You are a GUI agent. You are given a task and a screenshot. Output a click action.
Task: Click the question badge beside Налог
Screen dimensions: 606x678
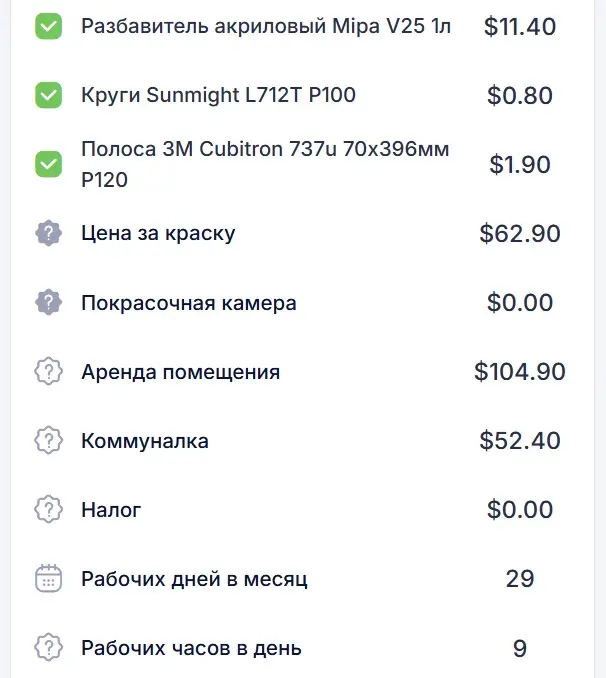(49, 509)
